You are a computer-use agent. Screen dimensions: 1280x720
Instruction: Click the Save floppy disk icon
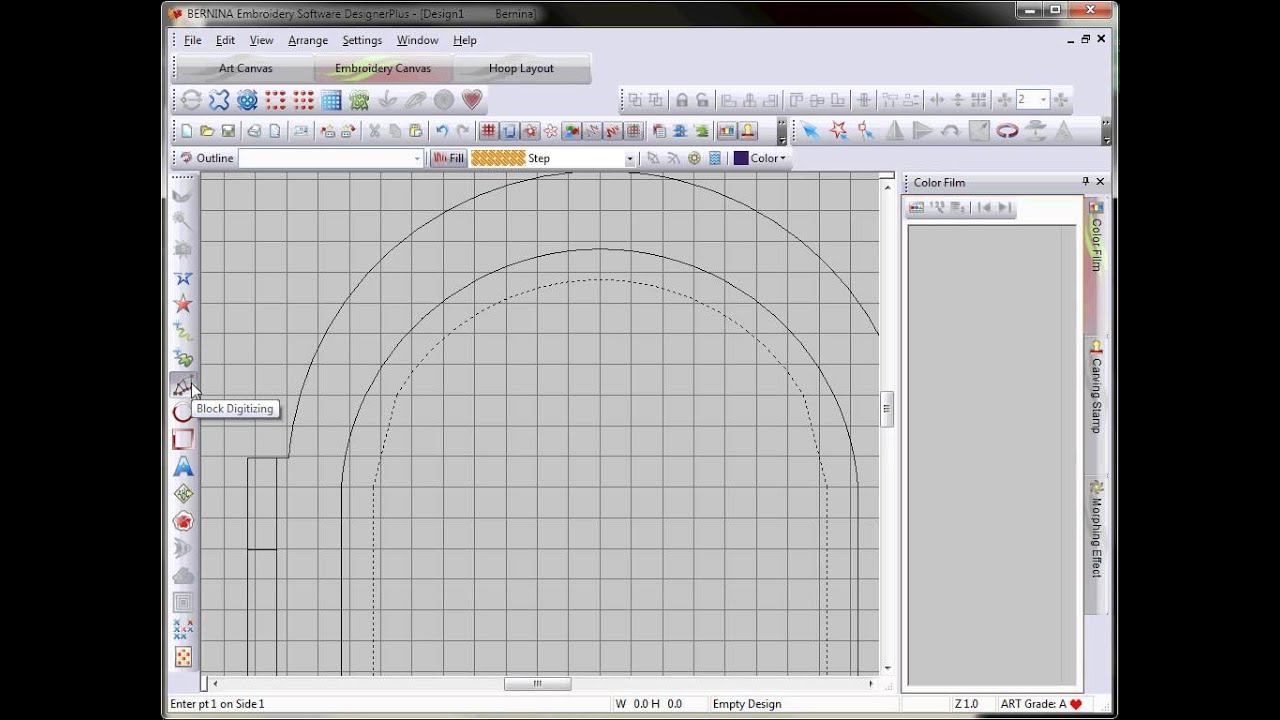(228, 131)
